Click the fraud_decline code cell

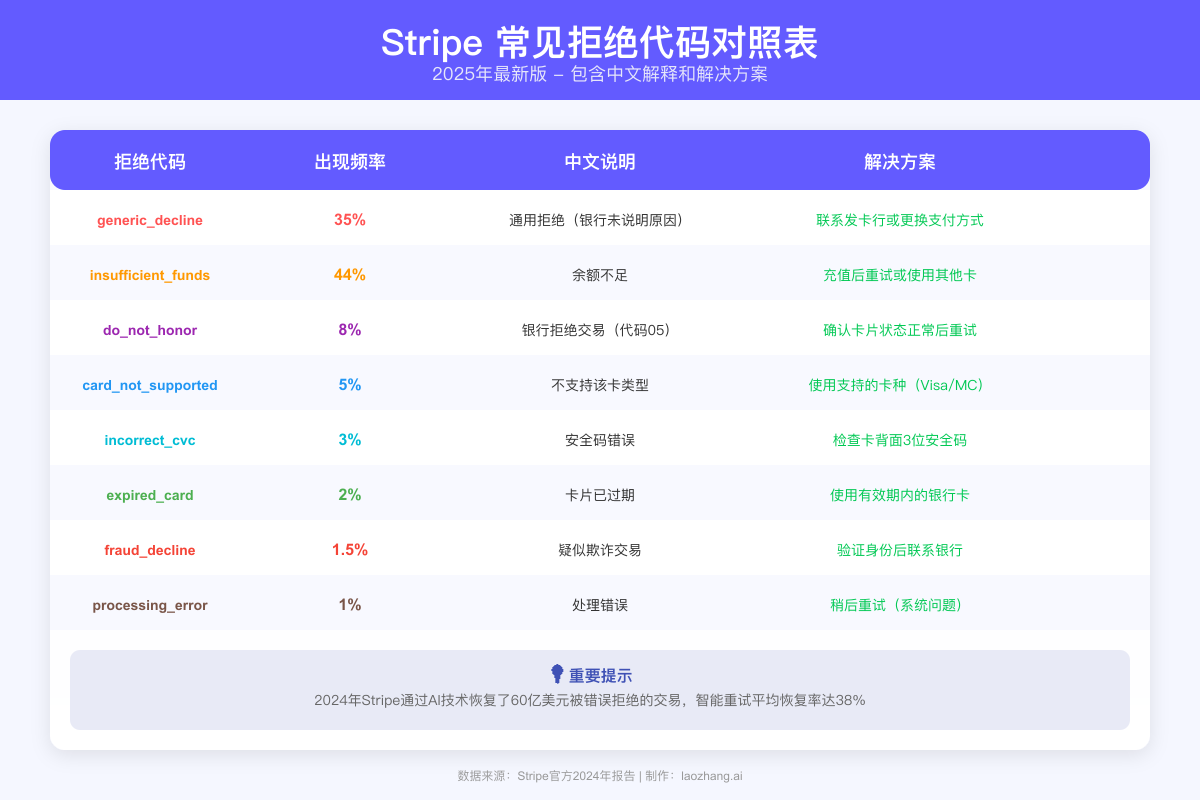[150, 550]
